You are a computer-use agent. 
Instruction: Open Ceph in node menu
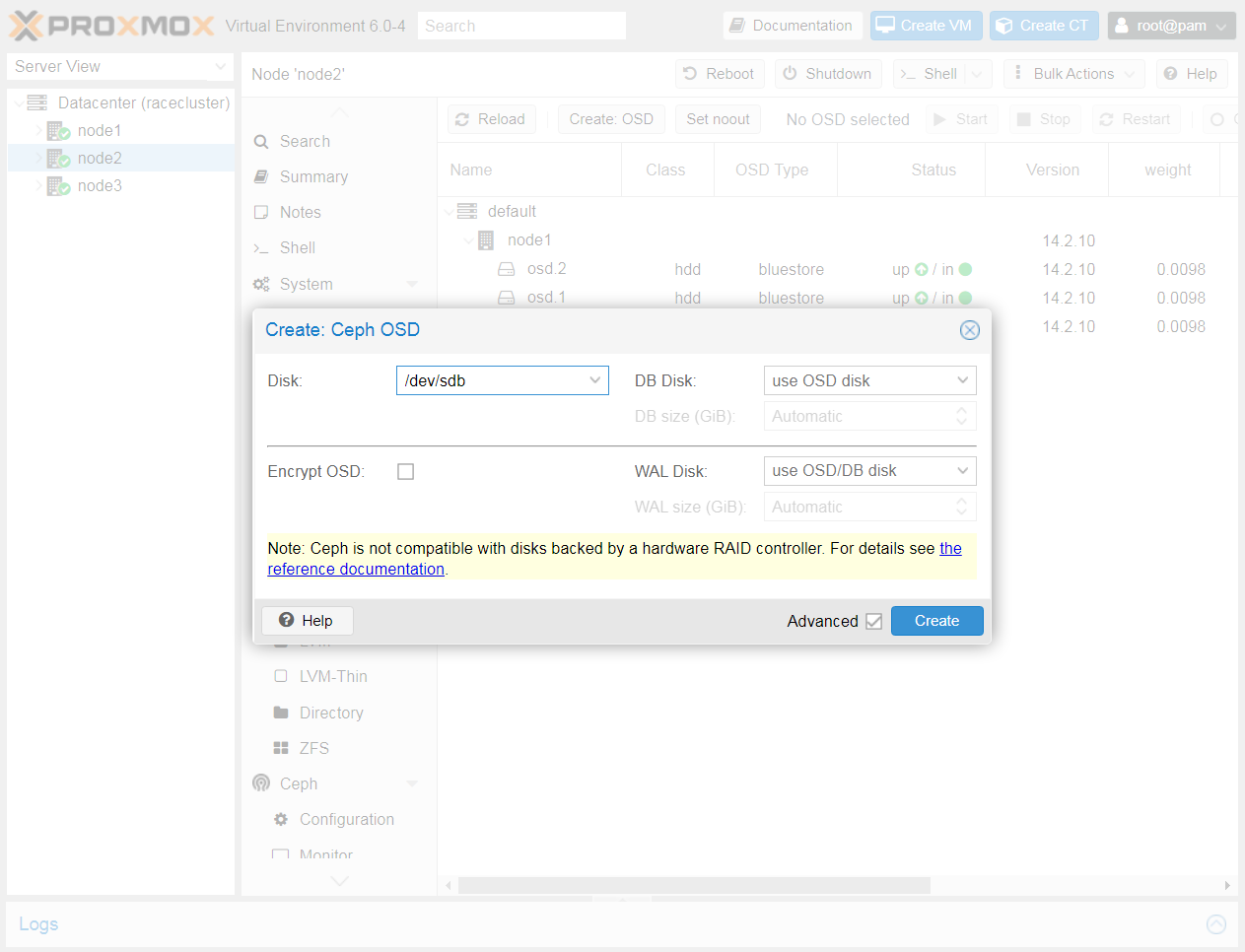pos(299,783)
